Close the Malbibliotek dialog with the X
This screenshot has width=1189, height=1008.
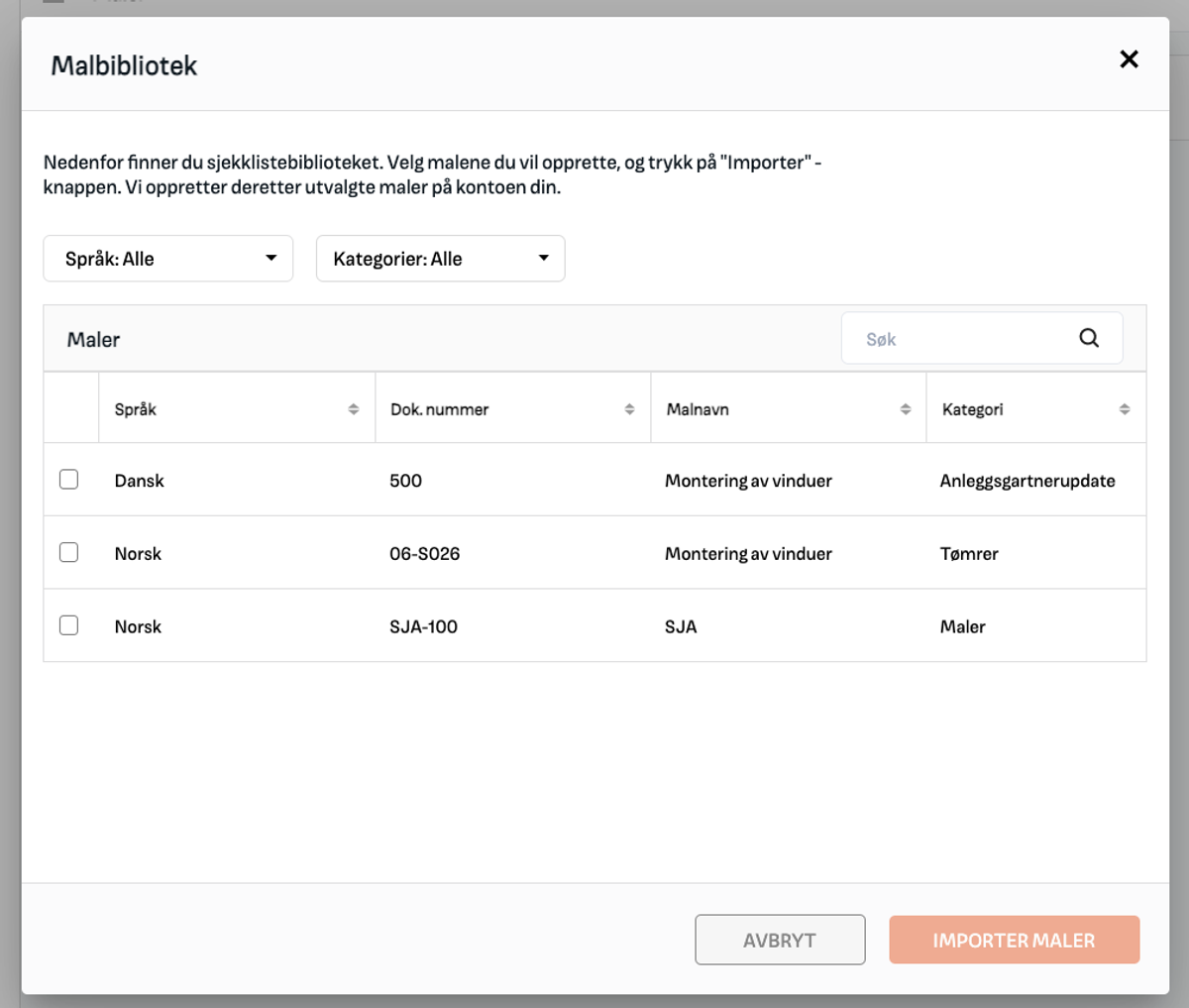pos(1129,59)
